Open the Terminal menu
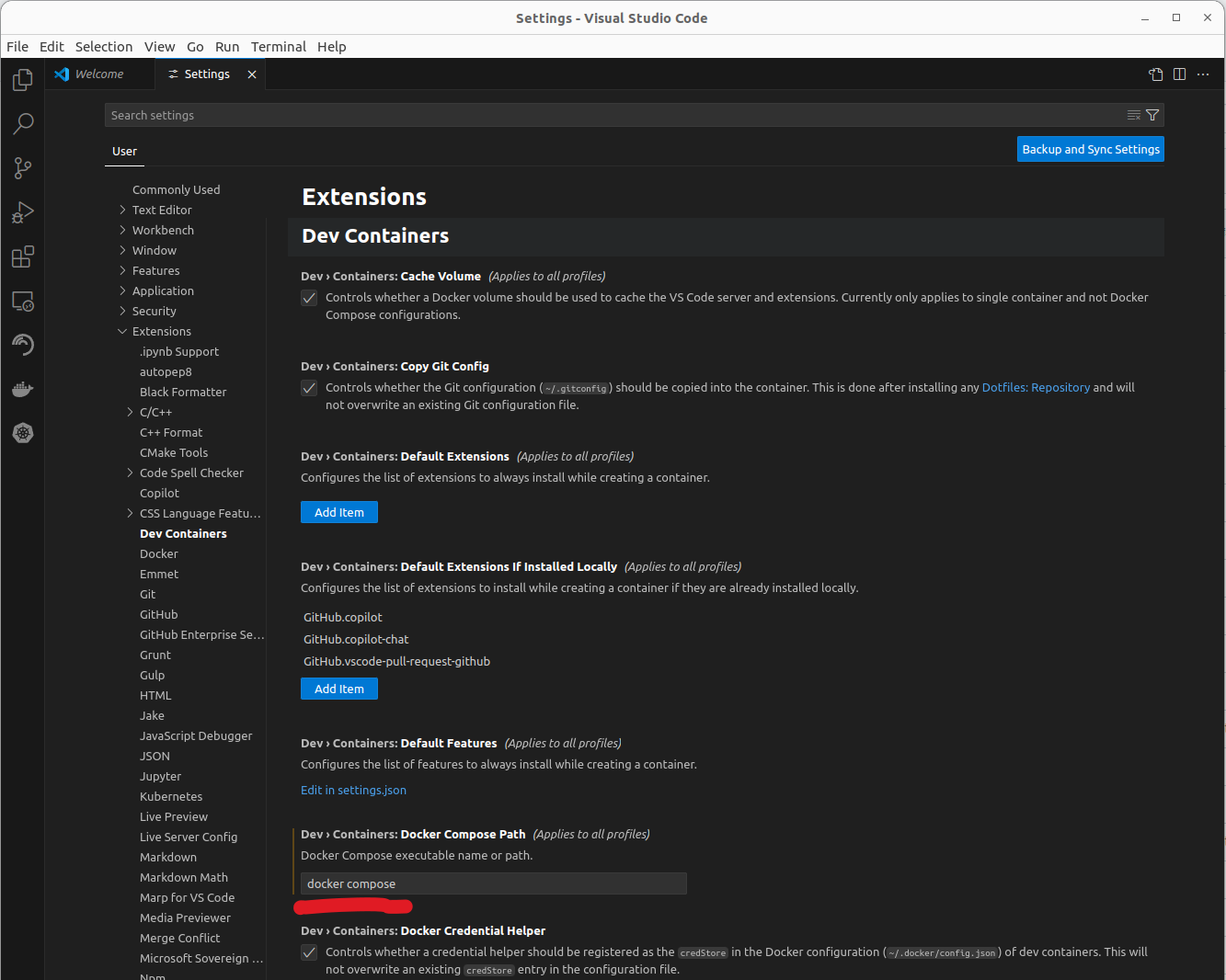This screenshot has width=1226, height=980. pyautogui.click(x=278, y=46)
